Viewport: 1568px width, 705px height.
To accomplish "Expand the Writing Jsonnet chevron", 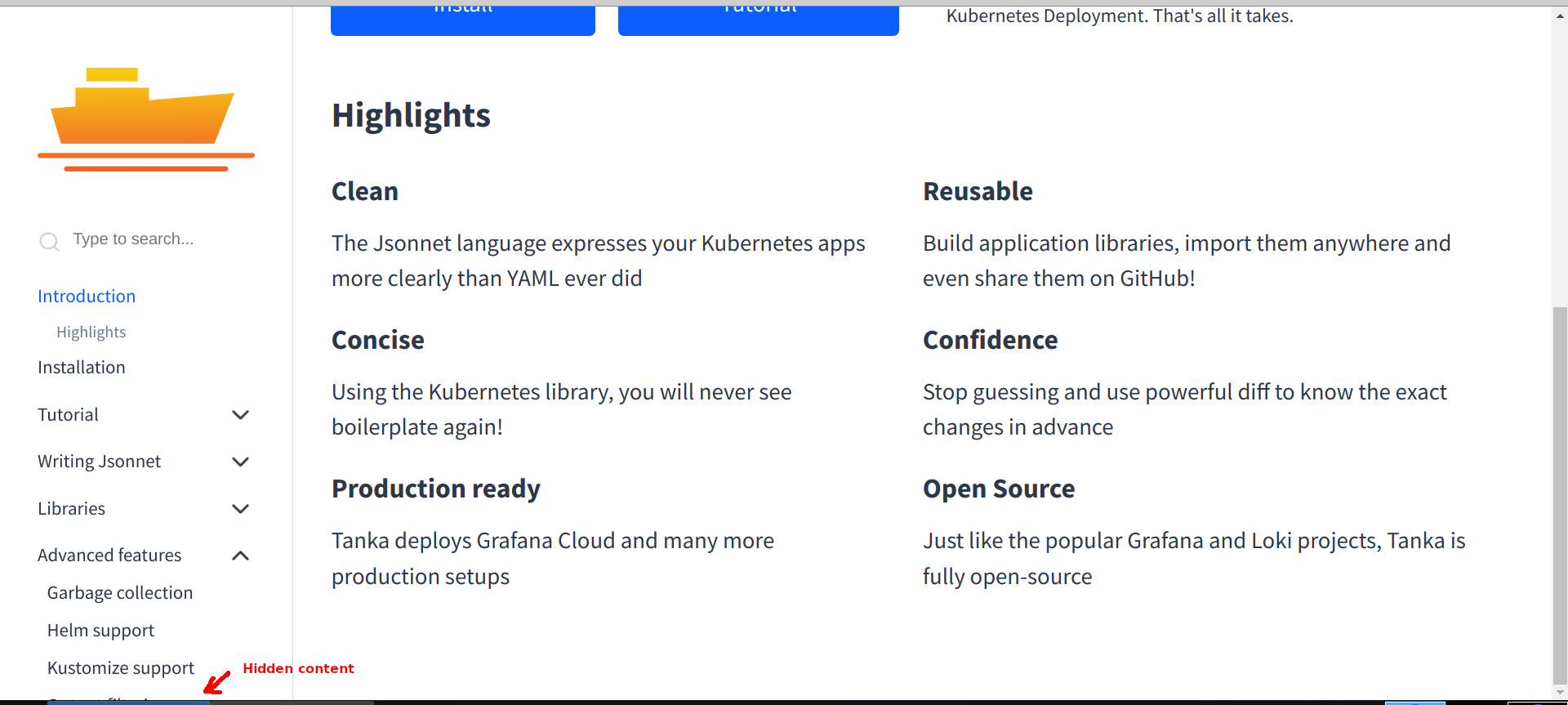I will point(240,462).
